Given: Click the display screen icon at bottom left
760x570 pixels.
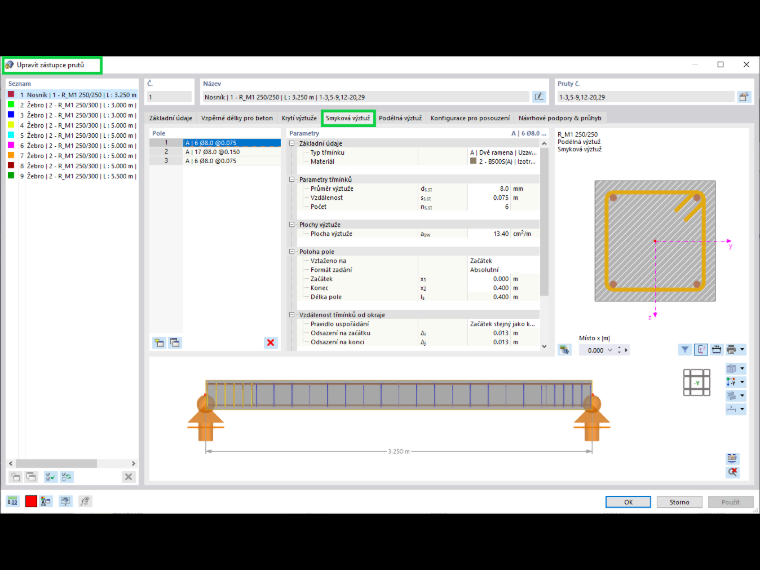Looking at the screenshot, I should click(x=65, y=501).
